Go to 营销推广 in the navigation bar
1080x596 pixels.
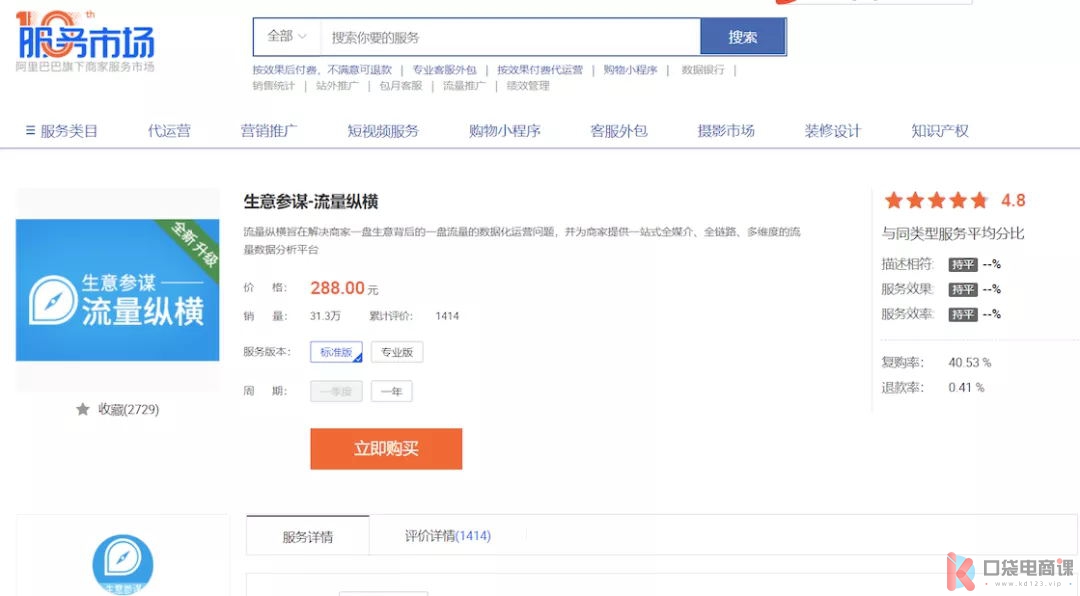click(x=269, y=131)
